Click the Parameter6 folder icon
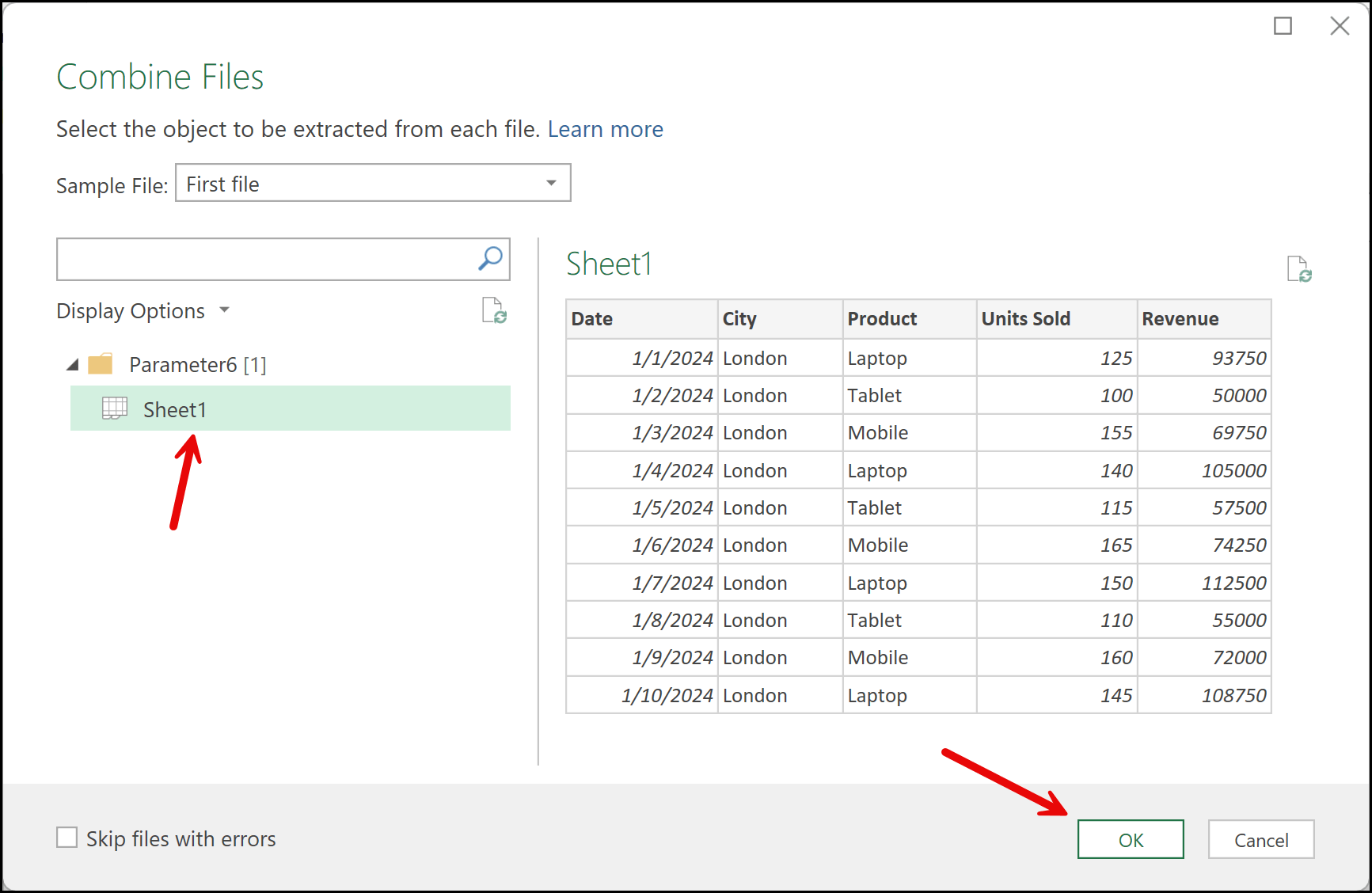 tap(101, 364)
